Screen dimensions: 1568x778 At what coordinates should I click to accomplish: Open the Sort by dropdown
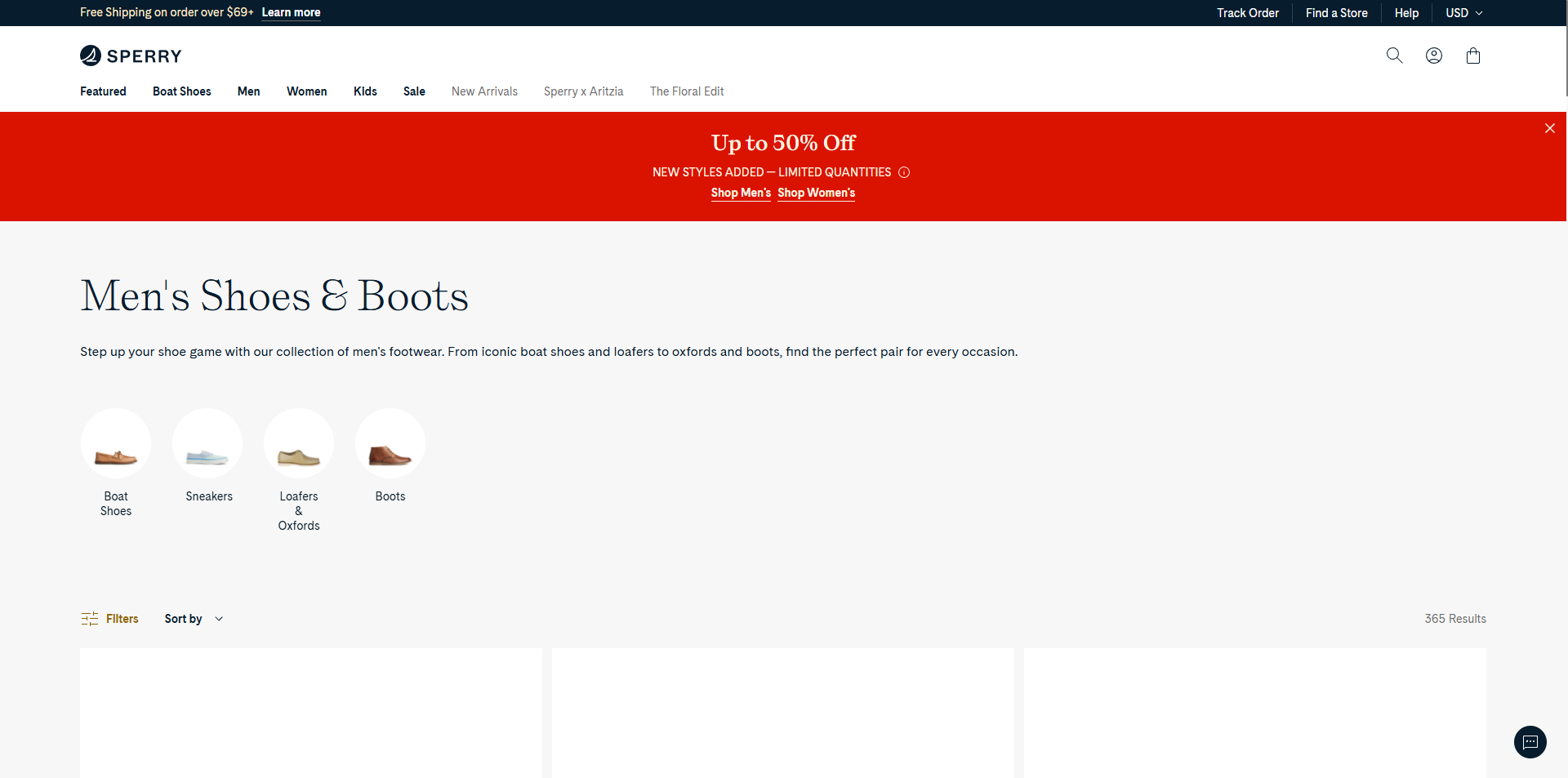point(183,619)
